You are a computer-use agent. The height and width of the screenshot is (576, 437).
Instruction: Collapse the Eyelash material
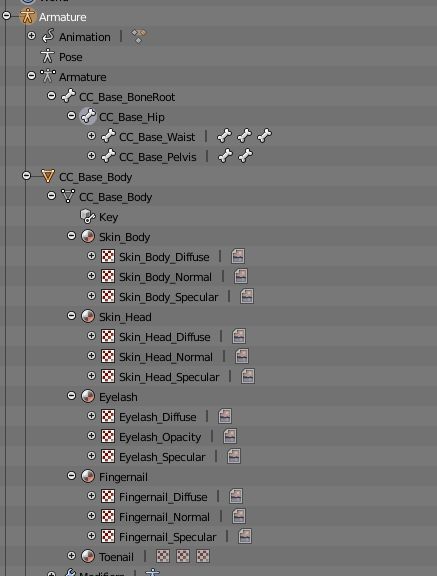pos(72,396)
